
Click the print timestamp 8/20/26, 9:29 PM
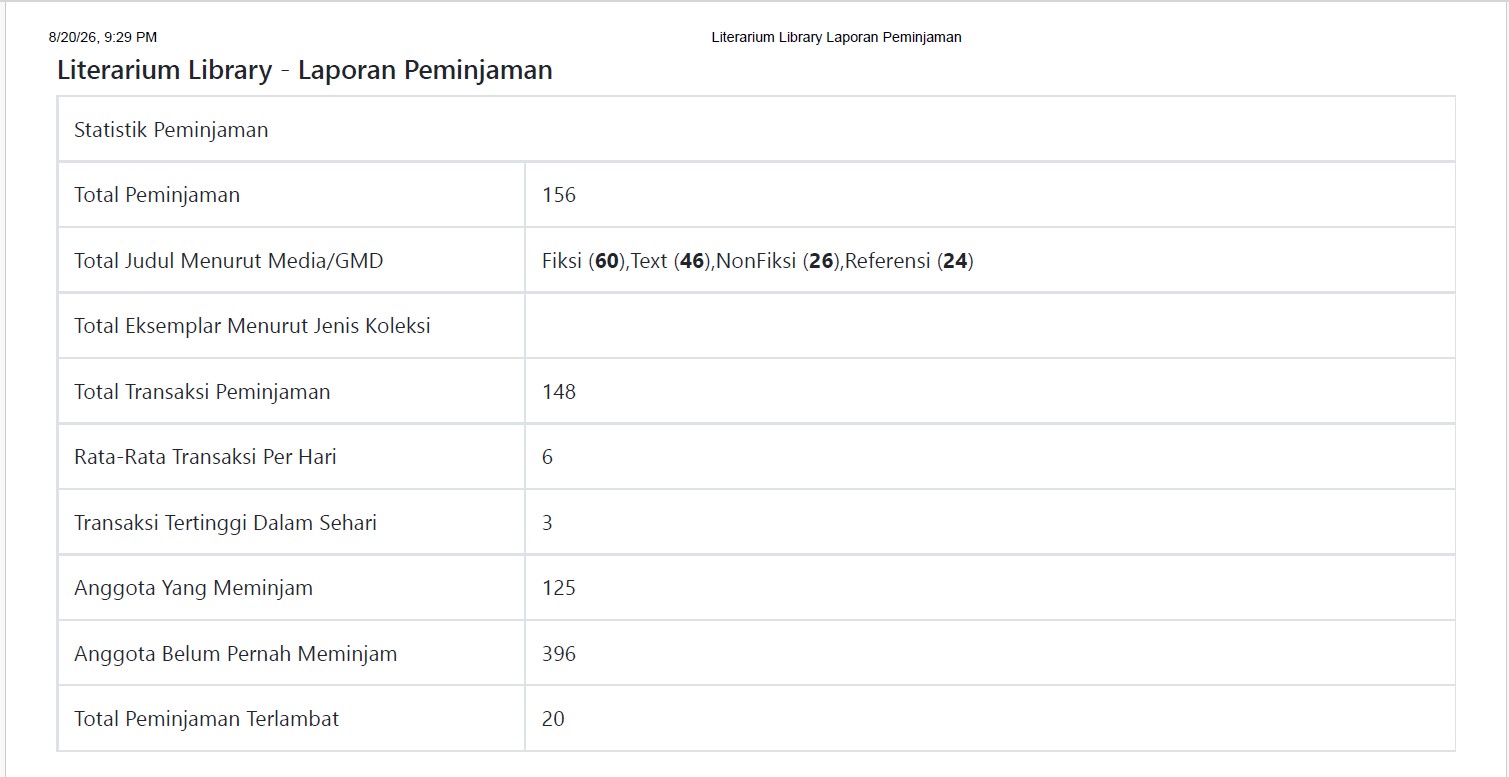103,37
